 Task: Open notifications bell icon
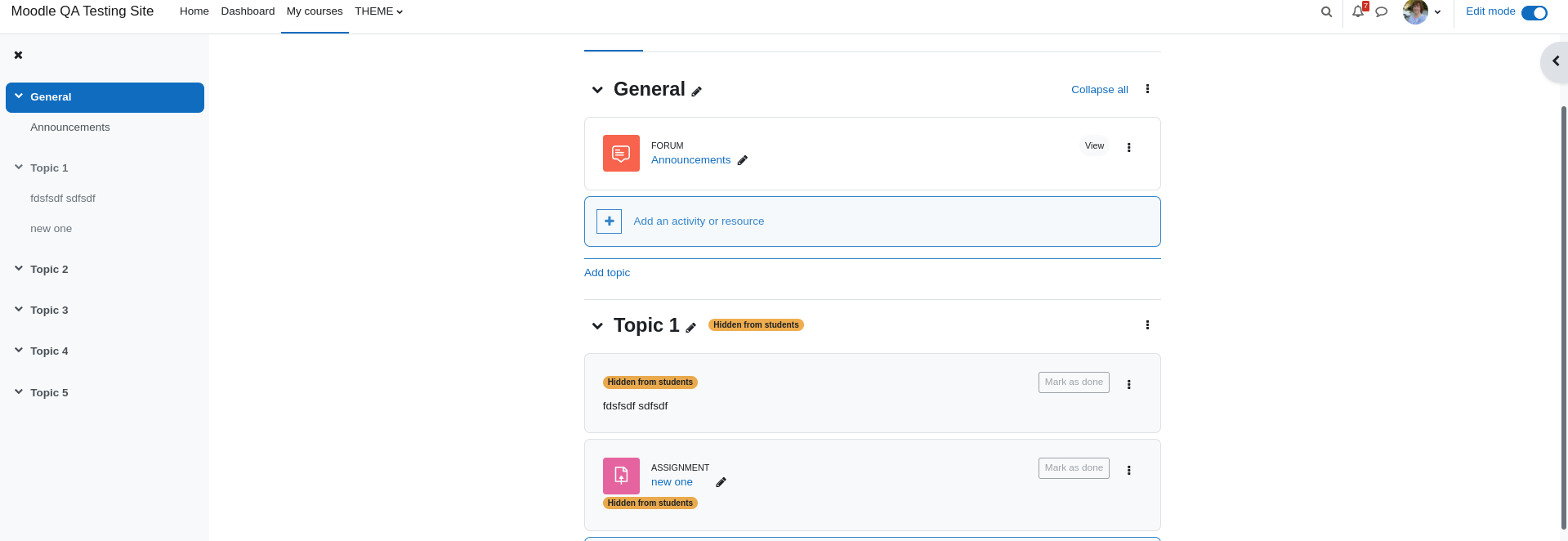point(1358,11)
